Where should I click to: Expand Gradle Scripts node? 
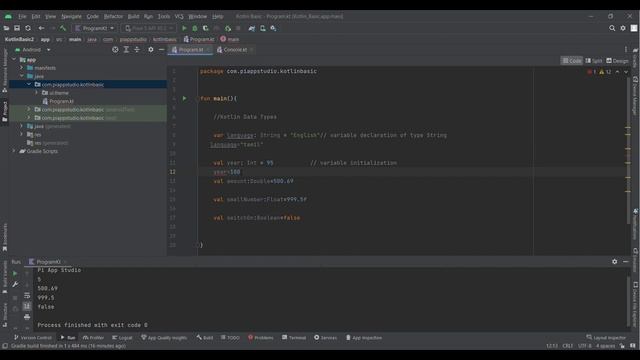pos(14,151)
